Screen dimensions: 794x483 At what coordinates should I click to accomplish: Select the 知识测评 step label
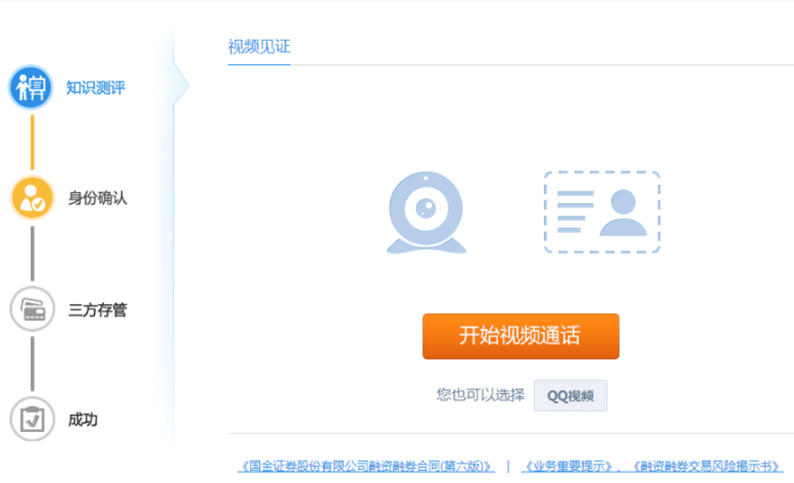coord(96,88)
